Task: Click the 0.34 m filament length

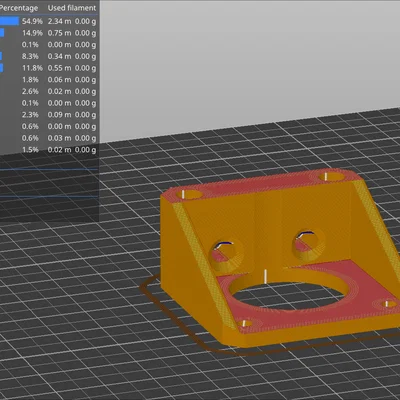Action: tap(59, 56)
